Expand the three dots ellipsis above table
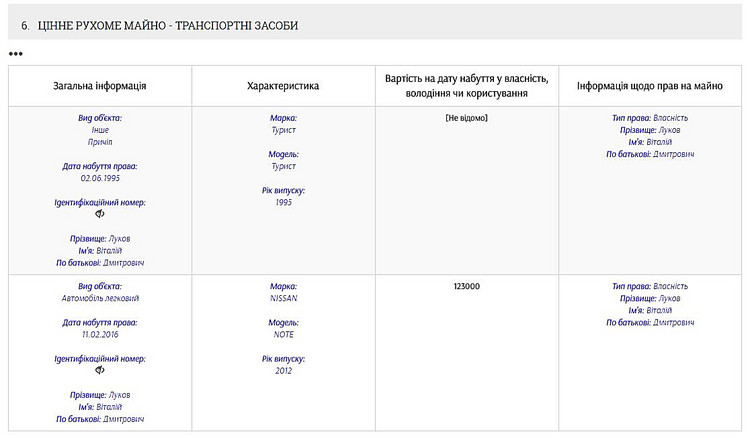The width and height of the screenshot is (750, 438). click(x=15, y=54)
